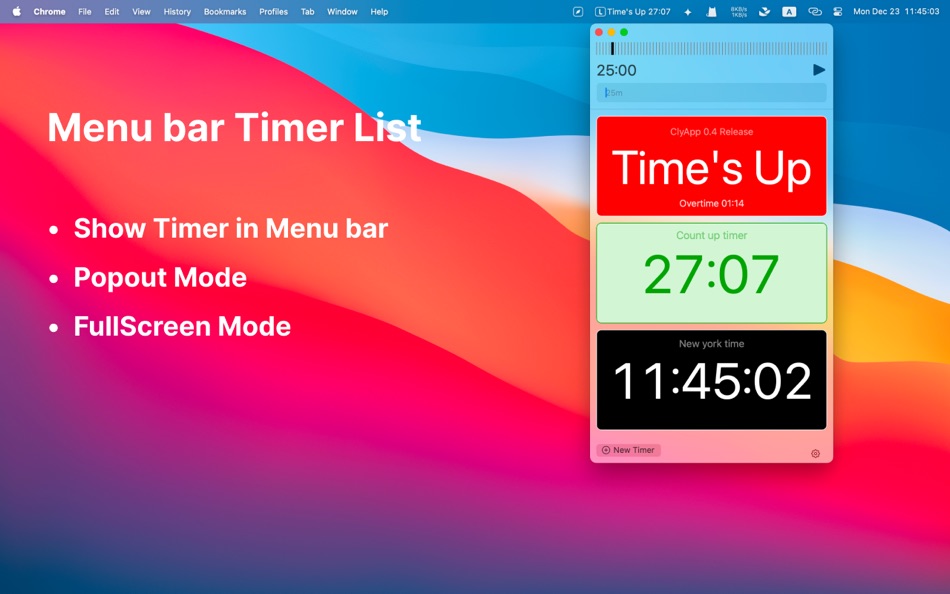
Task: Minimize the timer list window
Action: pos(611,32)
